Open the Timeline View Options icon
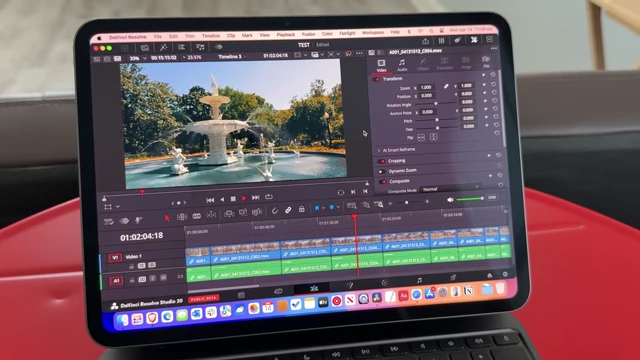640x360 pixels. tap(109, 222)
